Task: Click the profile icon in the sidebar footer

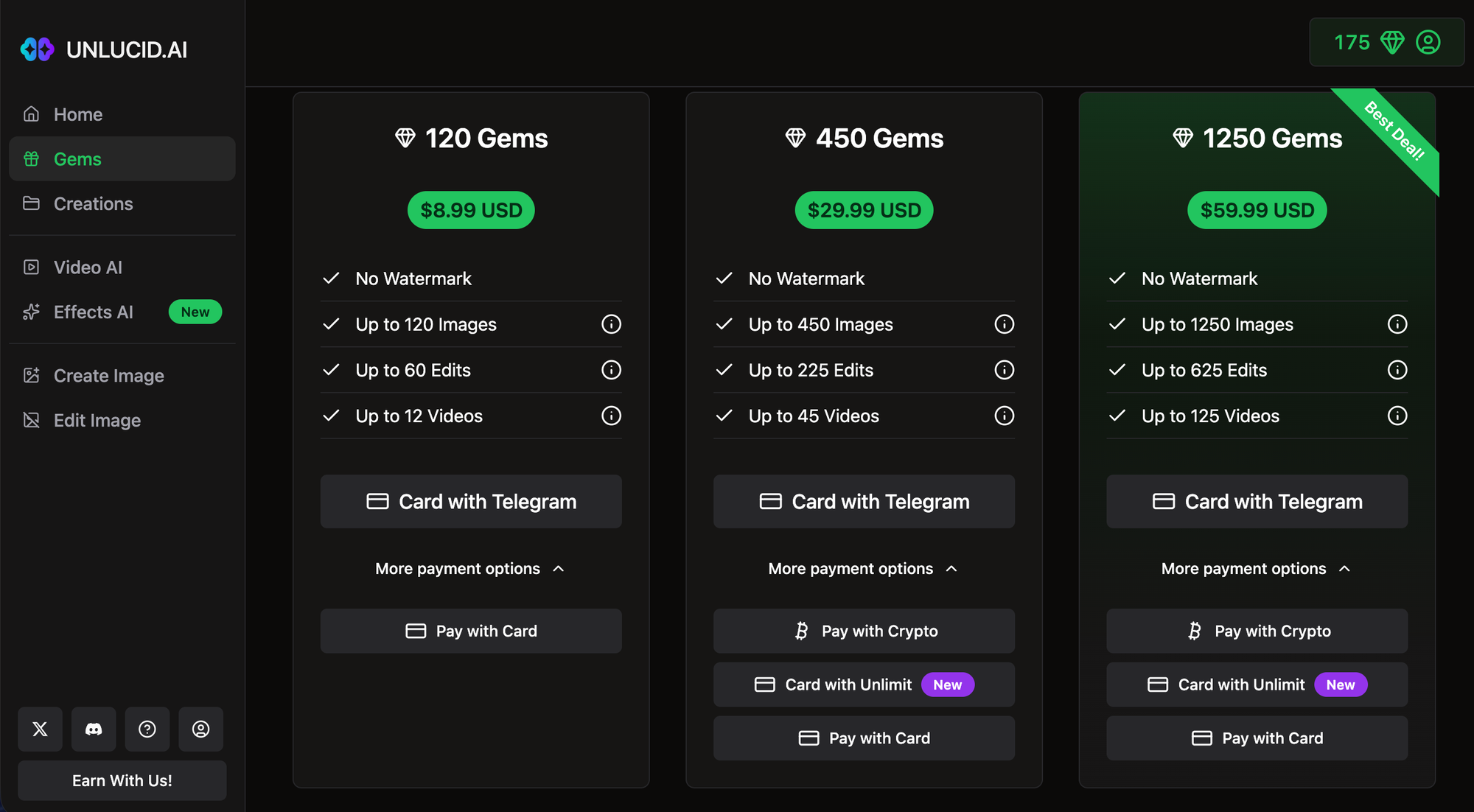Action: click(200, 729)
